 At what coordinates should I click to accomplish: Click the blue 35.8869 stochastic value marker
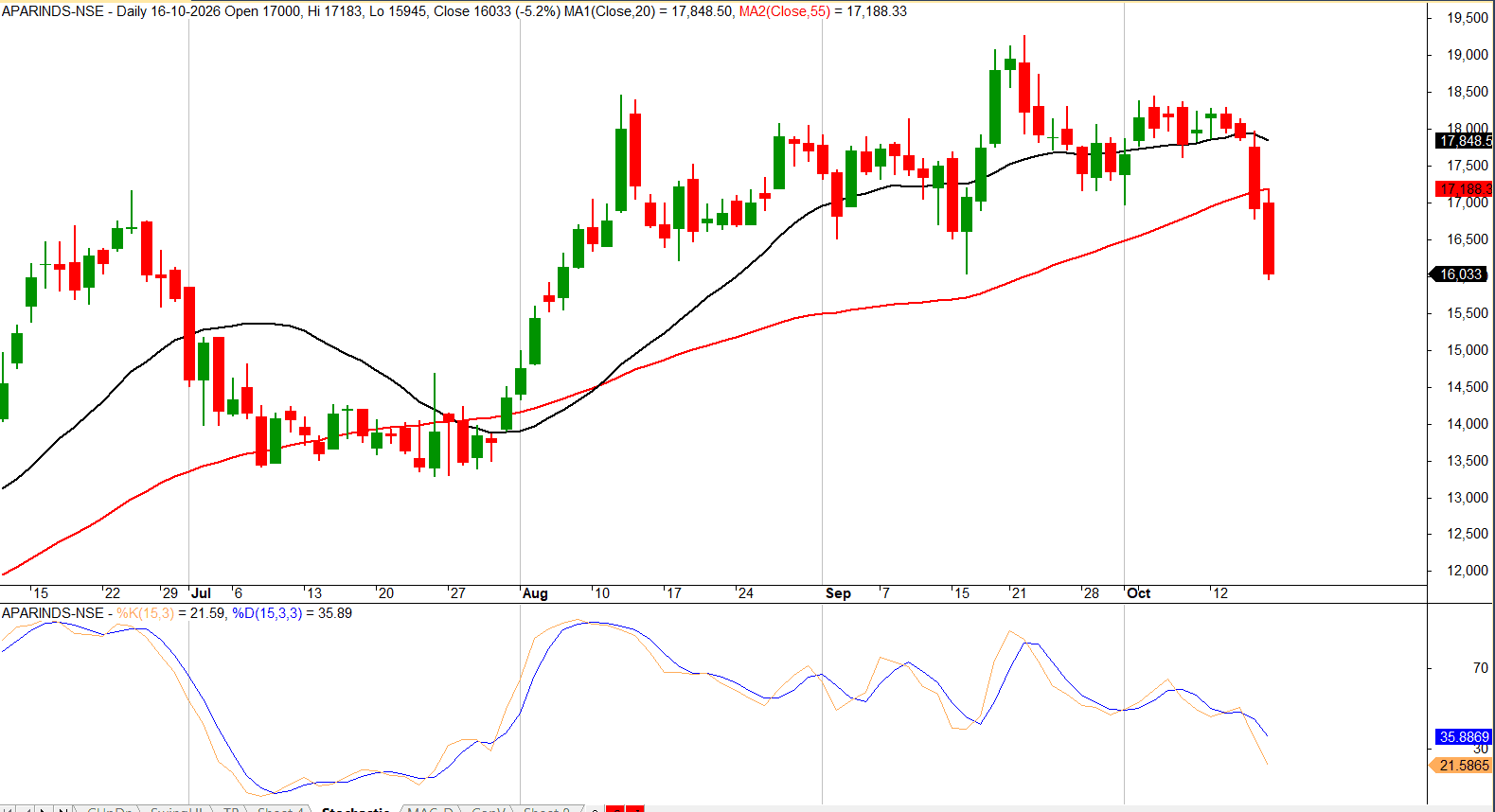1464,737
